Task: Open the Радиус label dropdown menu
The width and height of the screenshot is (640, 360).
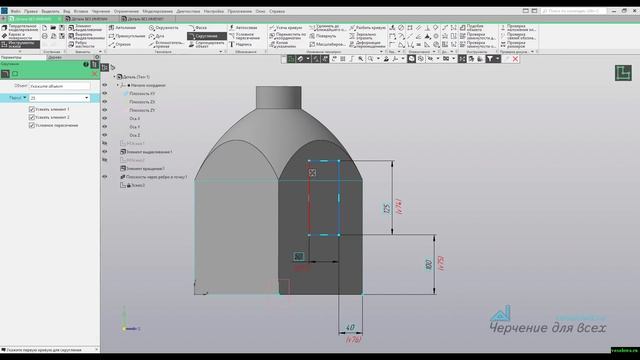Action: (x=24, y=98)
